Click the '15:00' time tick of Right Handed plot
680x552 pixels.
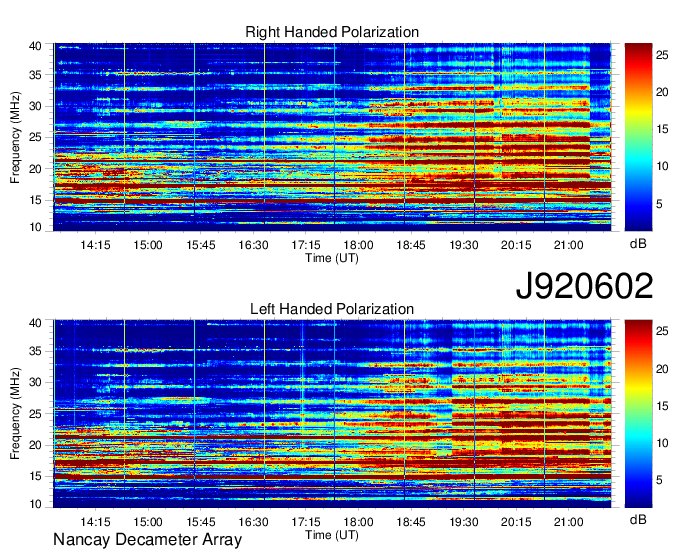[x=148, y=245]
